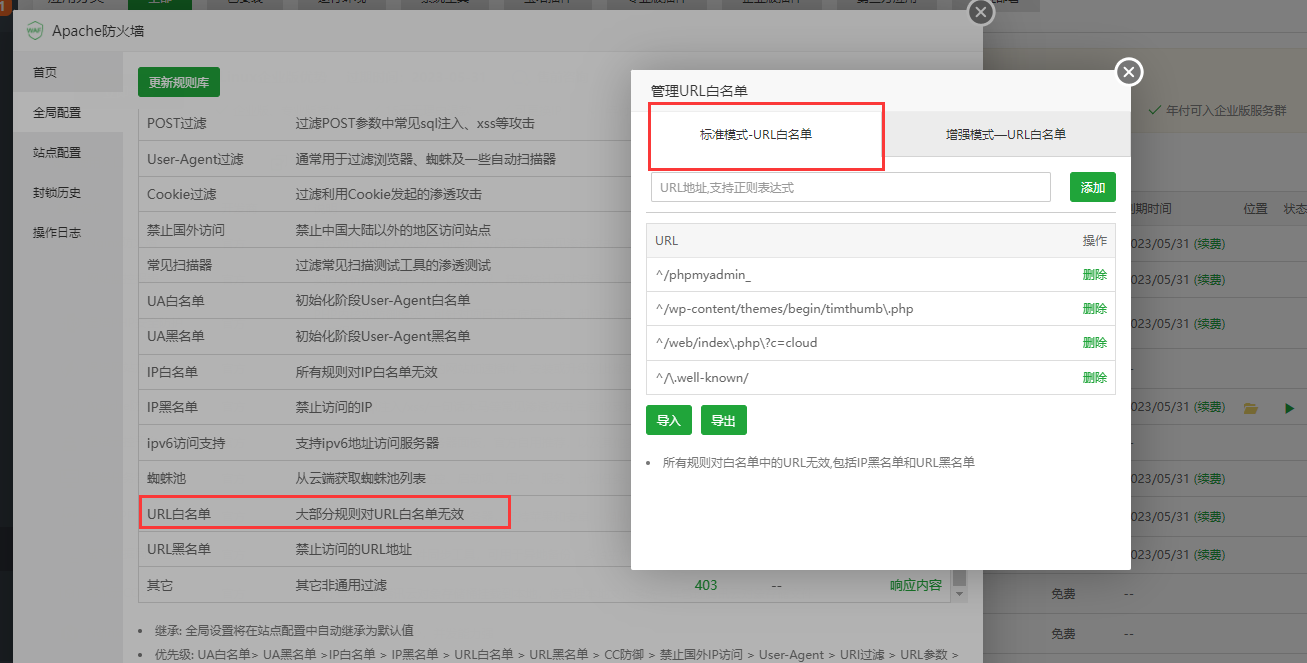Select the URL黑名单 rule row

tap(384, 549)
